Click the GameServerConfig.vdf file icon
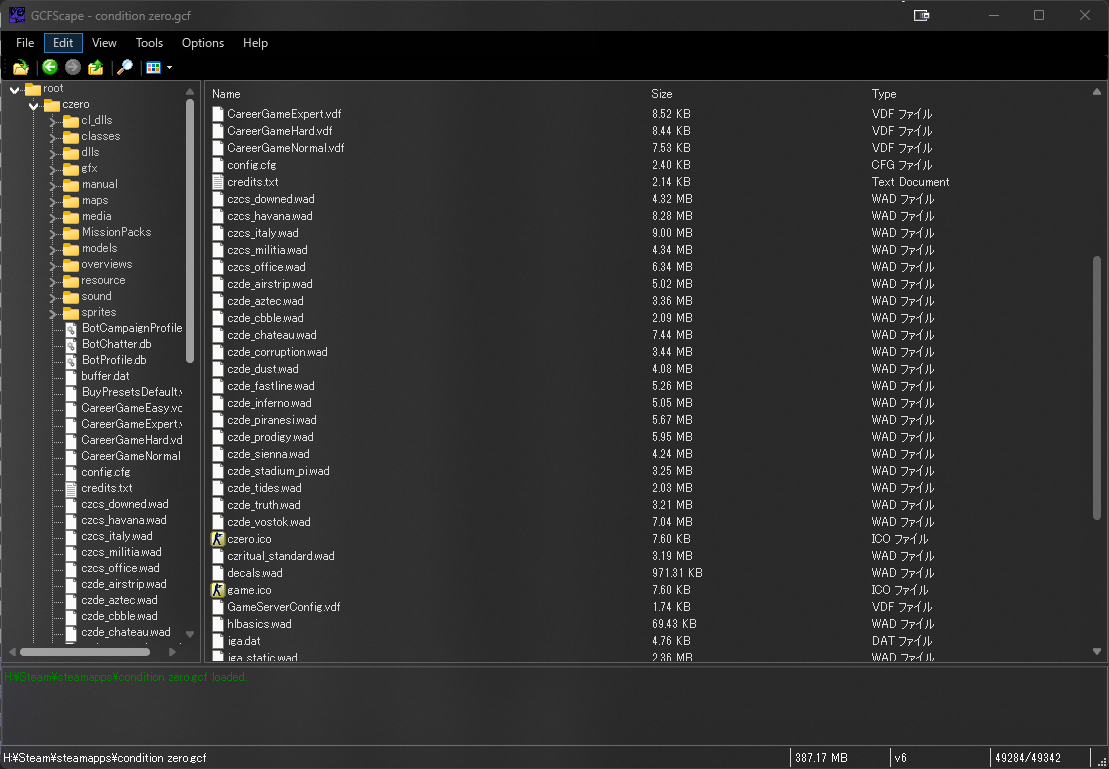The height and width of the screenshot is (769, 1109). click(218, 607)
